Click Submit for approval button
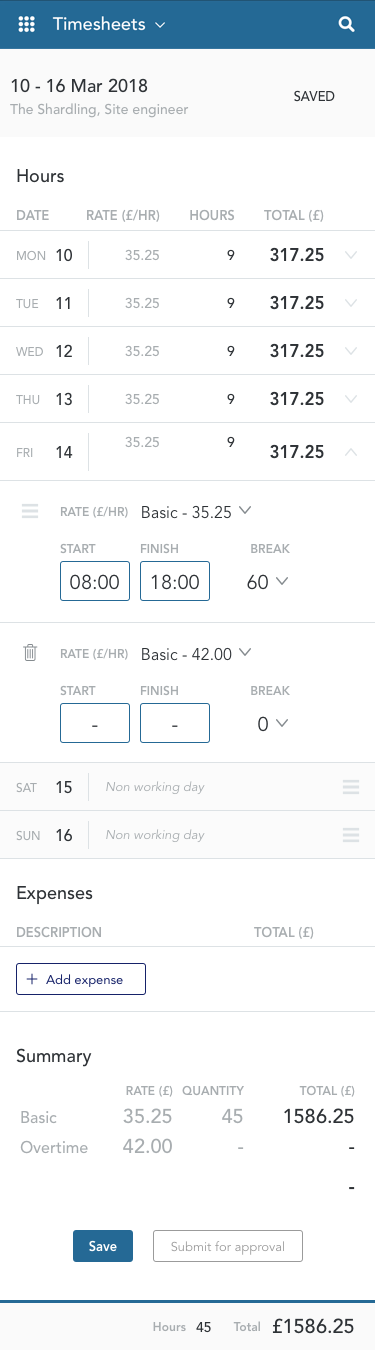 point(228,1246)
